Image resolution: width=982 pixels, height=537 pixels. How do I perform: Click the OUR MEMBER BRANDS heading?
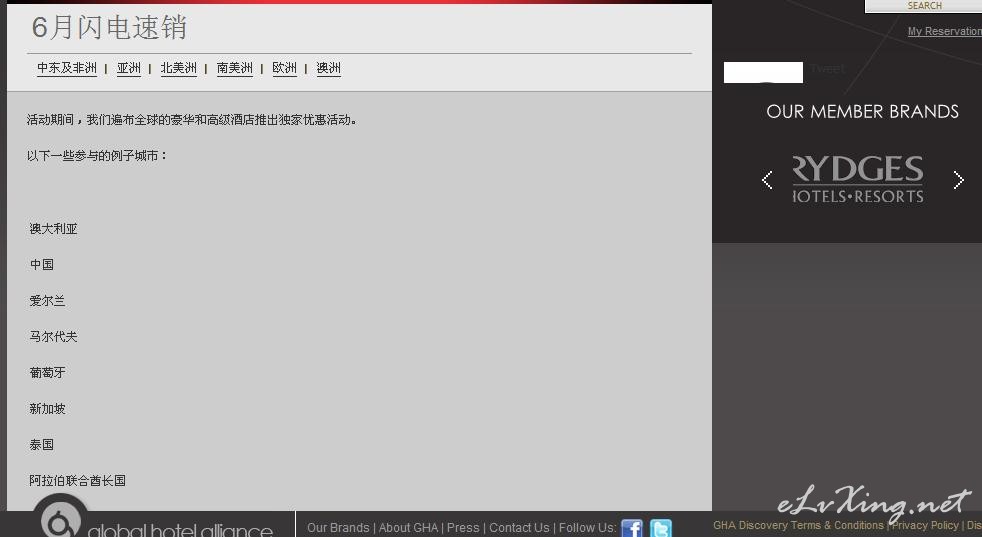click(862, 112)
